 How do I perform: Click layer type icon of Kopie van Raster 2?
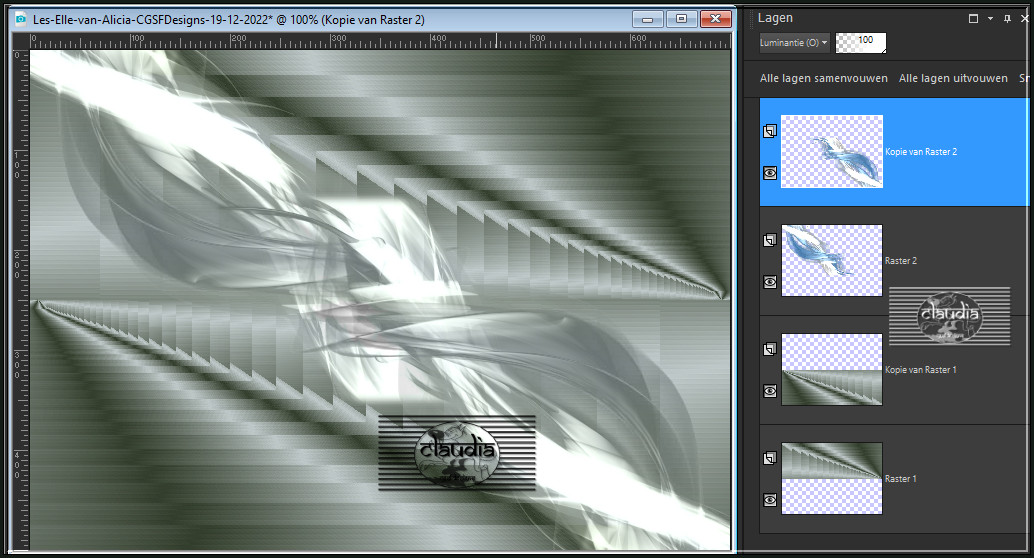pos(770,131)
